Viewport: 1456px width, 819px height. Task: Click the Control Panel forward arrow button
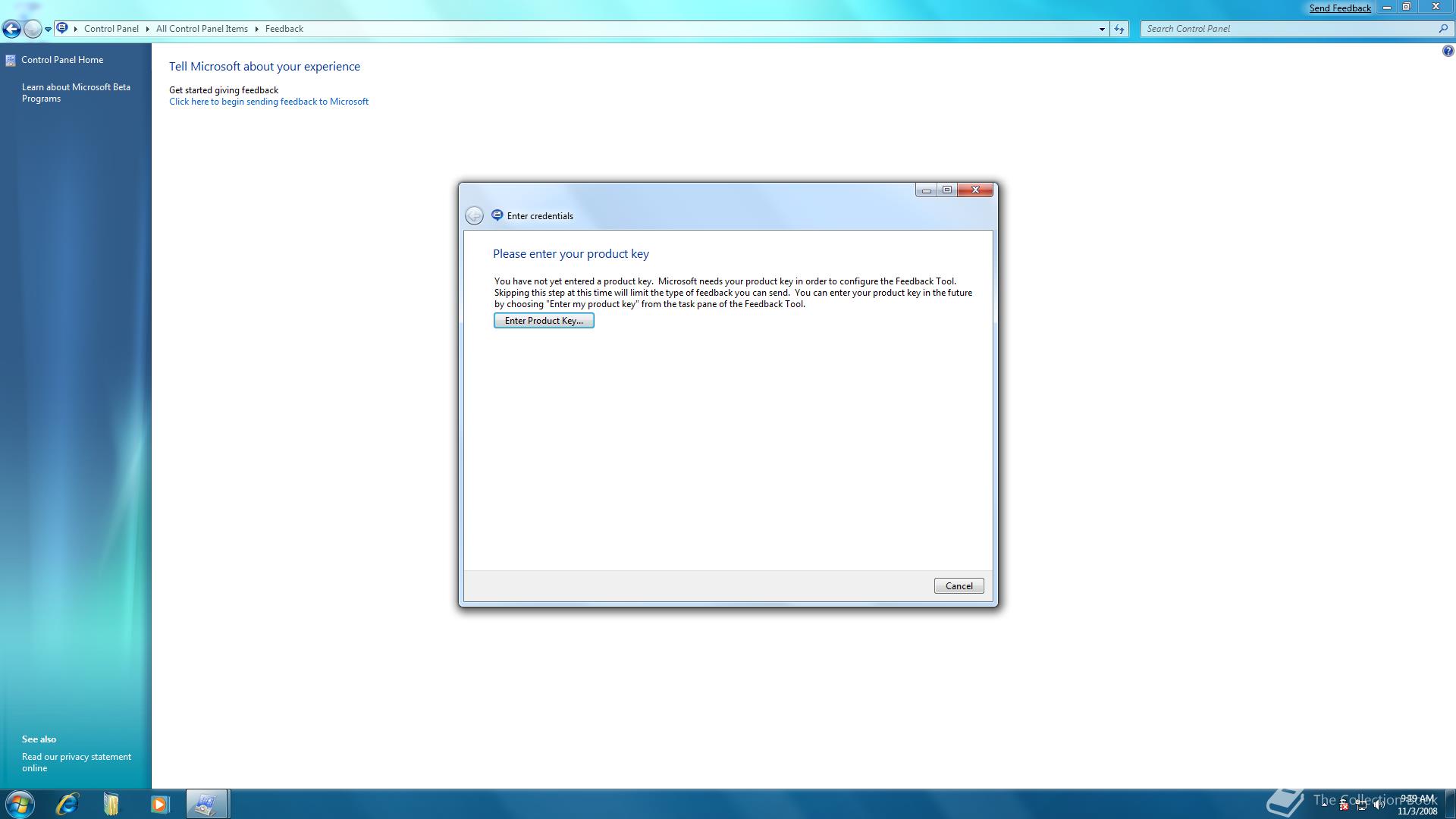(x=33, y=29)
